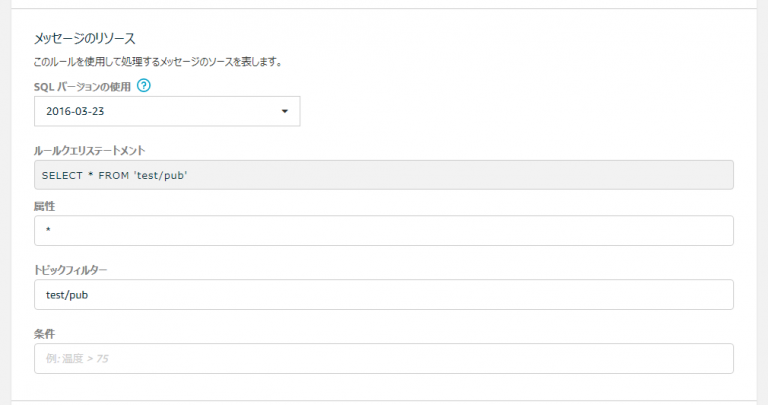
Task: Focus the 属性 attribute input field
Action: click(x=384, y=231)
